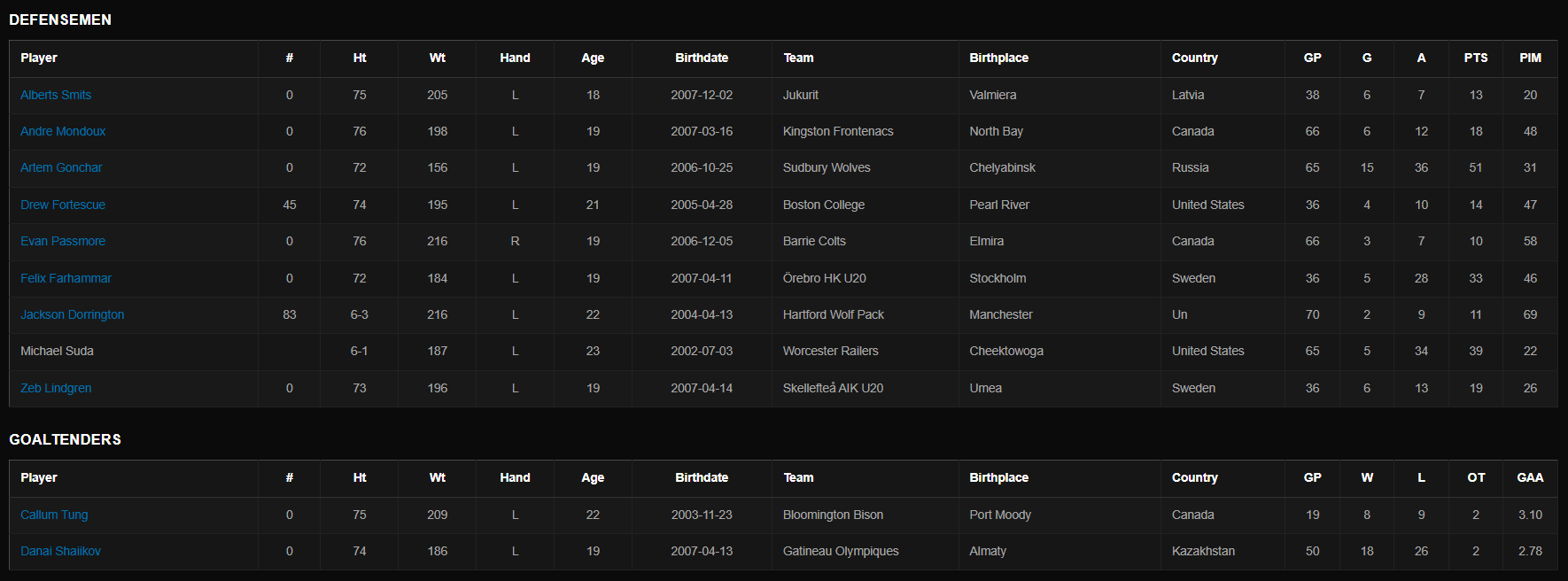The height and width of the screenshot is (581, 1568).
Task: Sort defensemen by Country column header
Action: [x=1194, y=58]
